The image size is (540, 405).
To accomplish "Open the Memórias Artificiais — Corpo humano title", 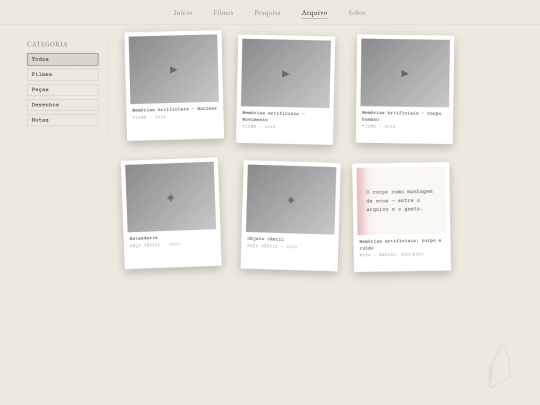I will coord(401,116).
